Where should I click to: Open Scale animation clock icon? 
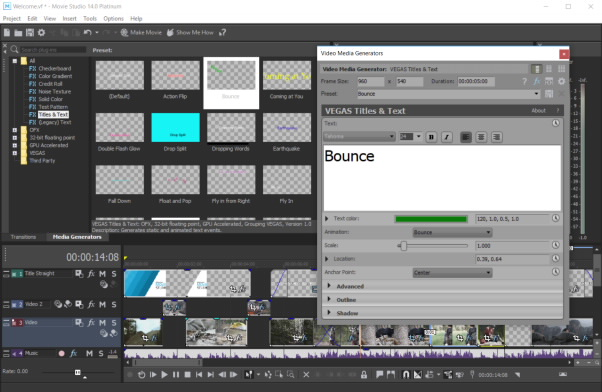[x=556, y=245]
